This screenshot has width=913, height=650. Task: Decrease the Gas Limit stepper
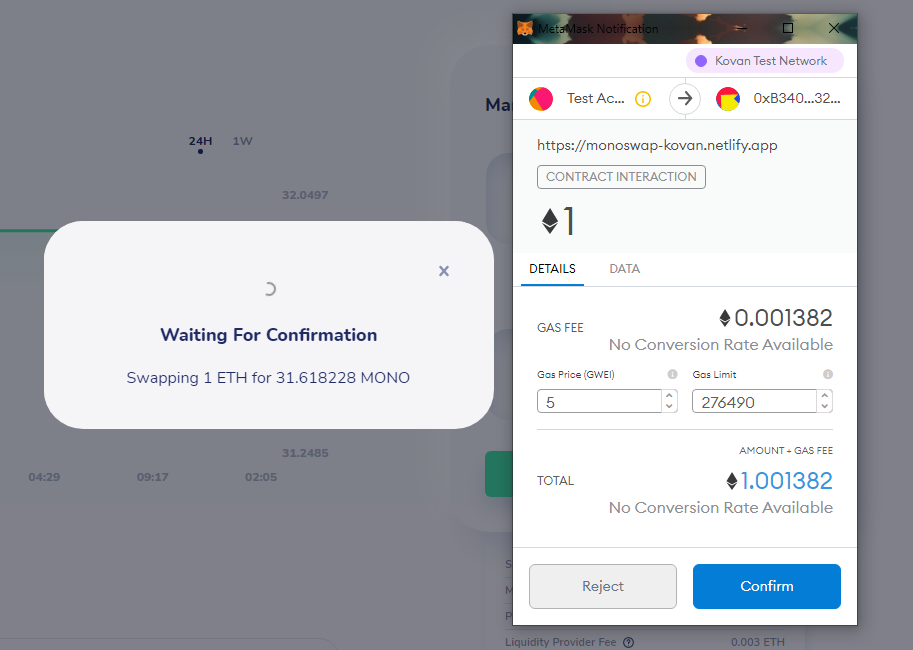click(824, 407)
